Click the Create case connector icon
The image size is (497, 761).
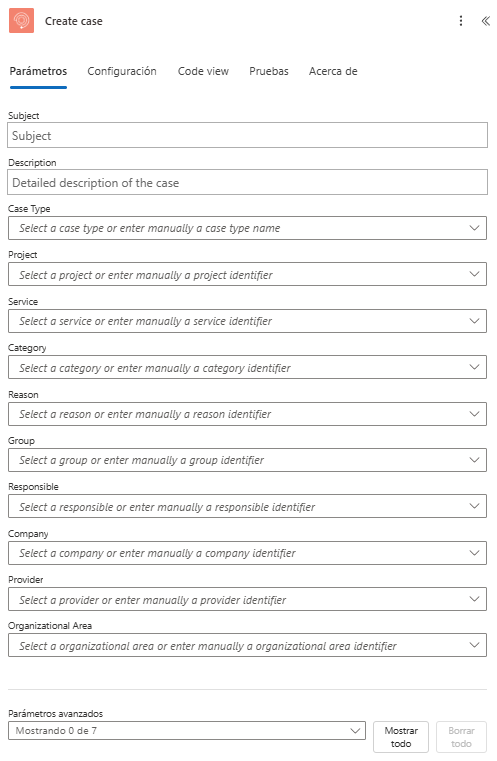pyautogui.click(x=21, y=20)
